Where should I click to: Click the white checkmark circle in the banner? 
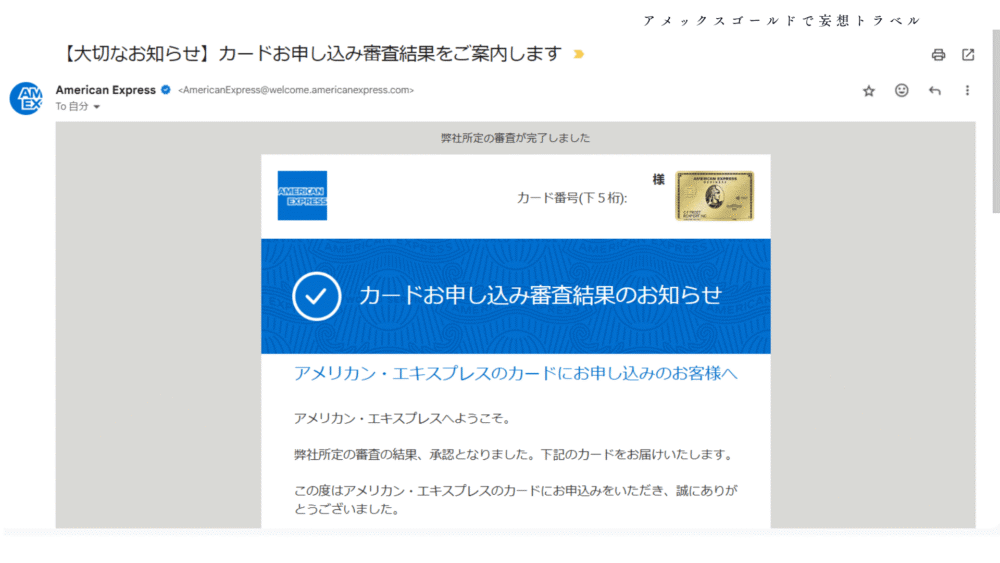tap(316, 296)
